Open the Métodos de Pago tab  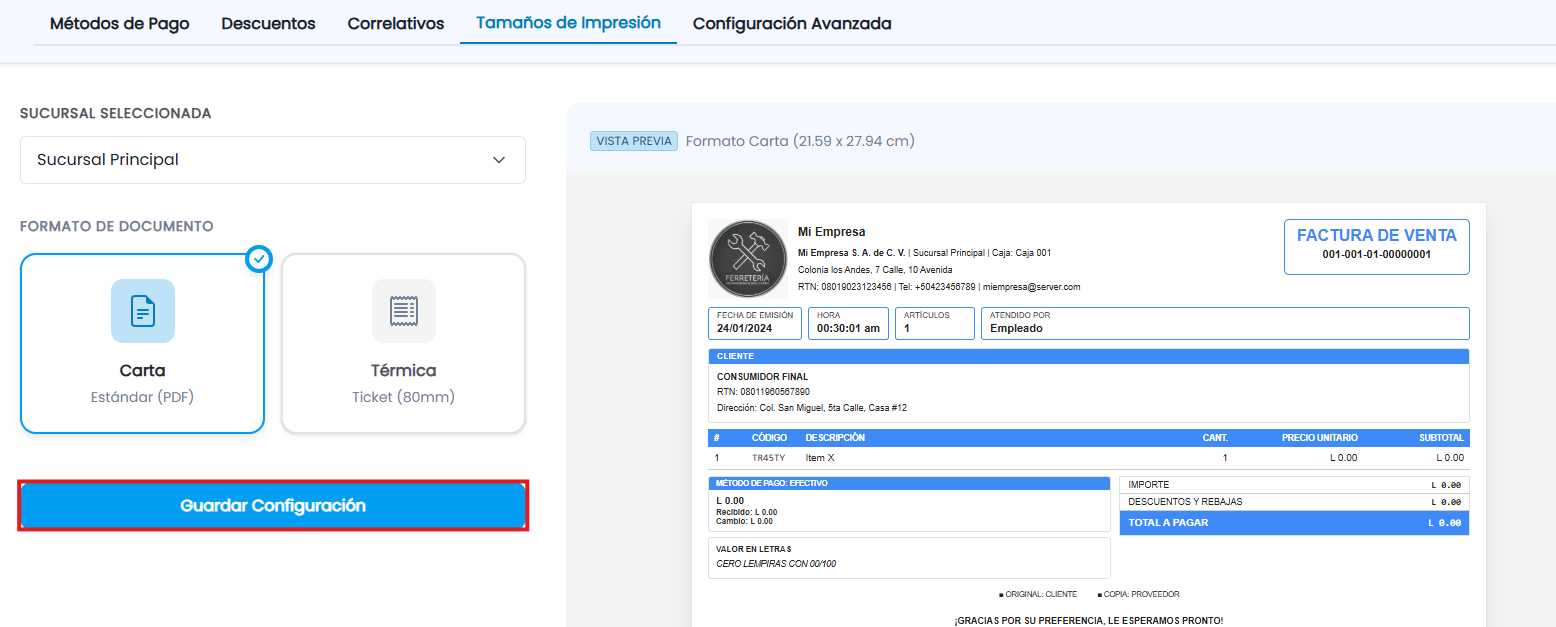(119, 23)
